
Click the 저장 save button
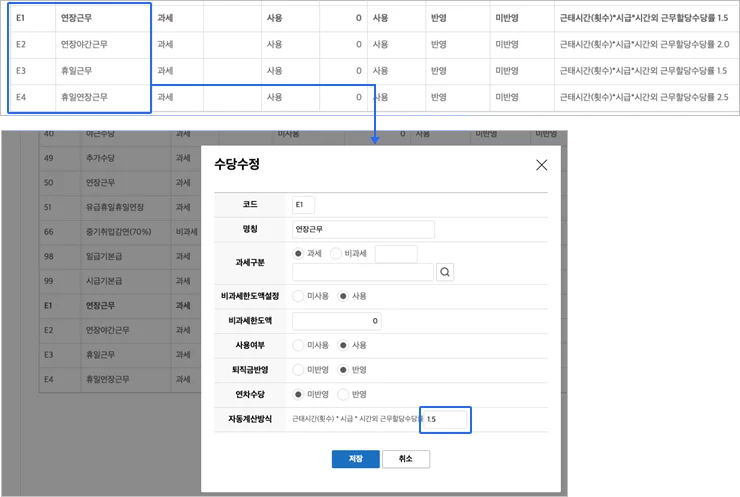[x=355, y=459]
